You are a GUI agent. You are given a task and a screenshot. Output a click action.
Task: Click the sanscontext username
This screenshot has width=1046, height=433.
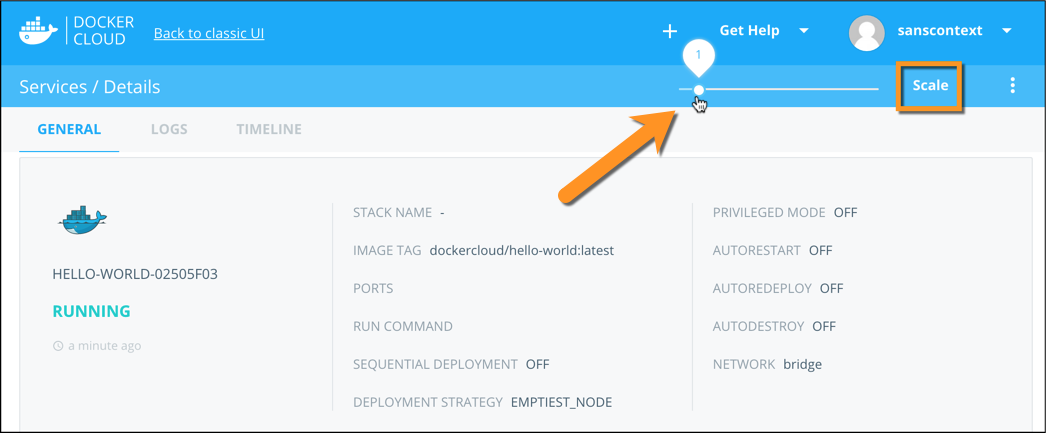942,31
